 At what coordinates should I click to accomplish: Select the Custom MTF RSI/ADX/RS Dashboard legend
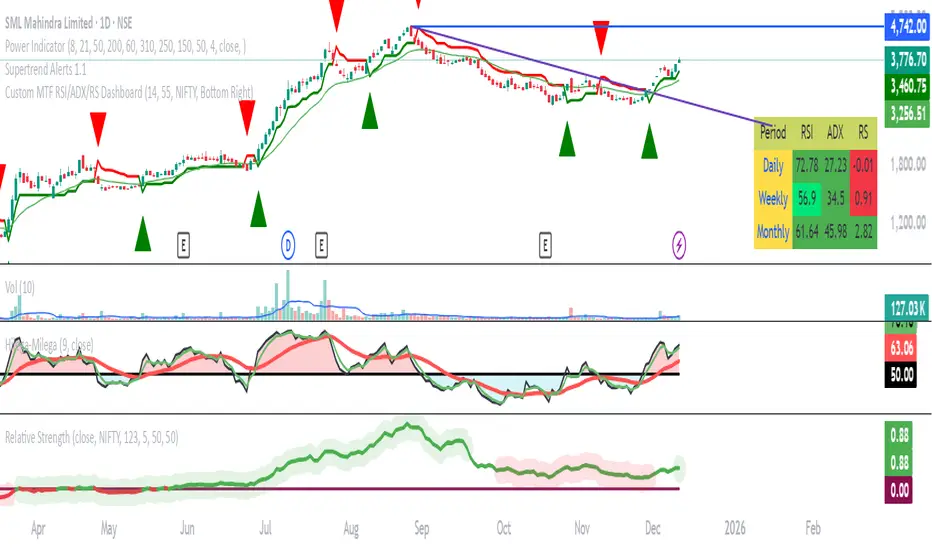click(129, 93)
